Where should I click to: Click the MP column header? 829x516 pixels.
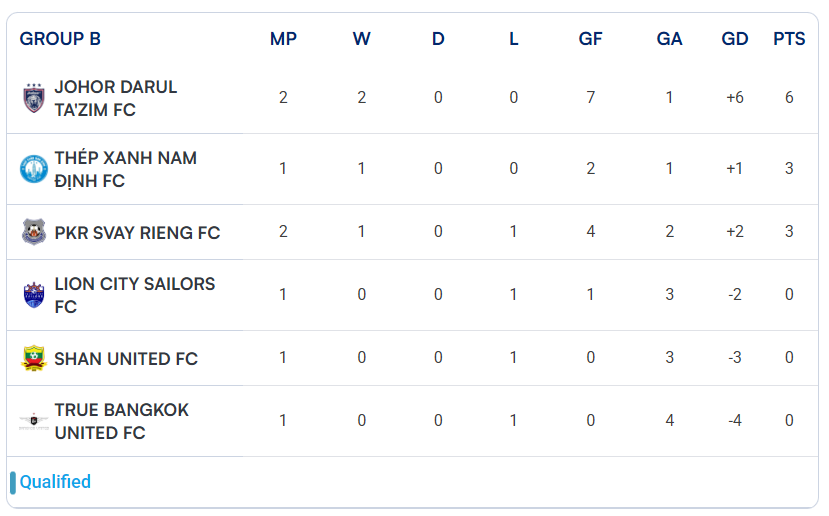(283, 39)
